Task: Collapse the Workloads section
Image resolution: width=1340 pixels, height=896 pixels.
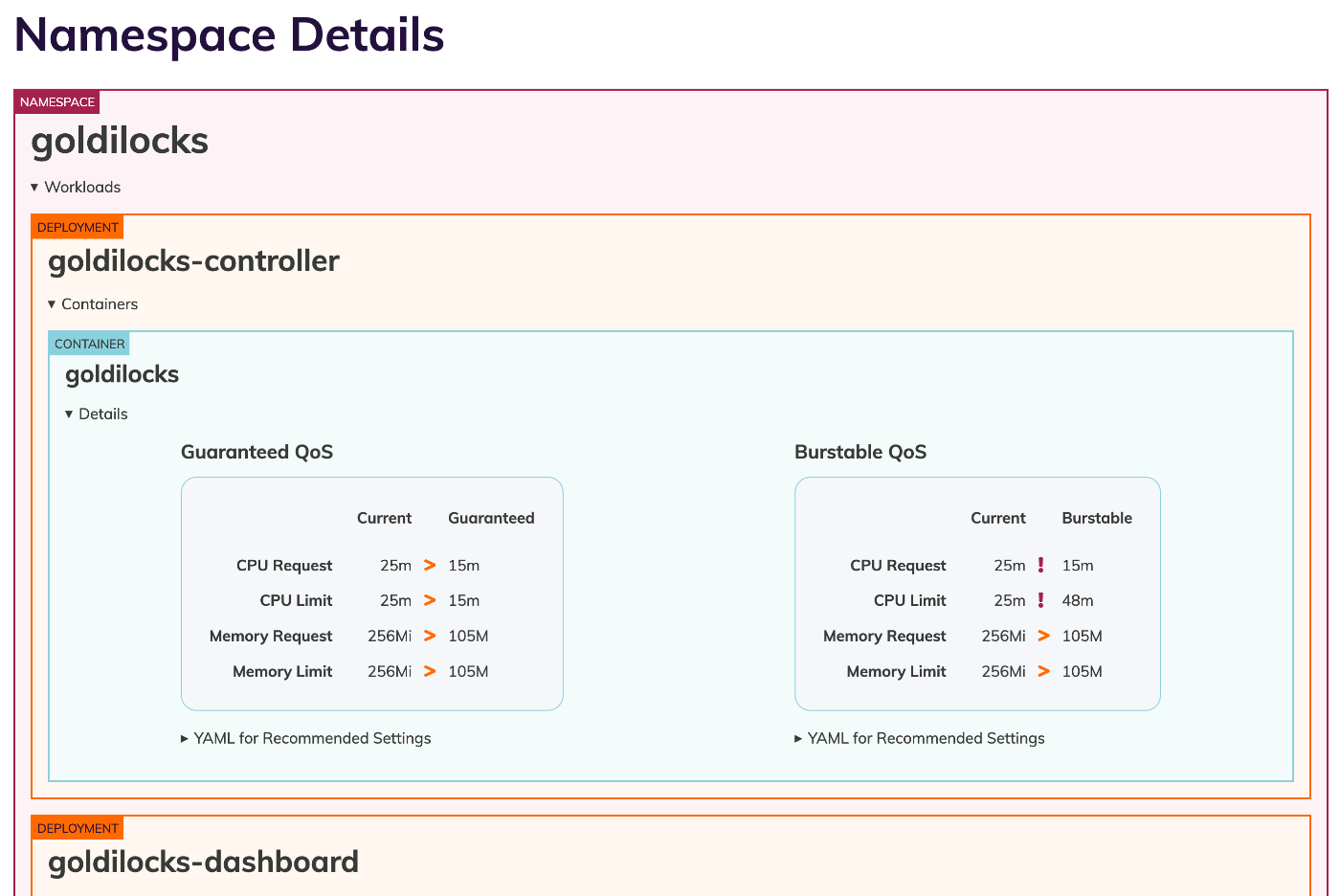Action: tap(76, 187)
